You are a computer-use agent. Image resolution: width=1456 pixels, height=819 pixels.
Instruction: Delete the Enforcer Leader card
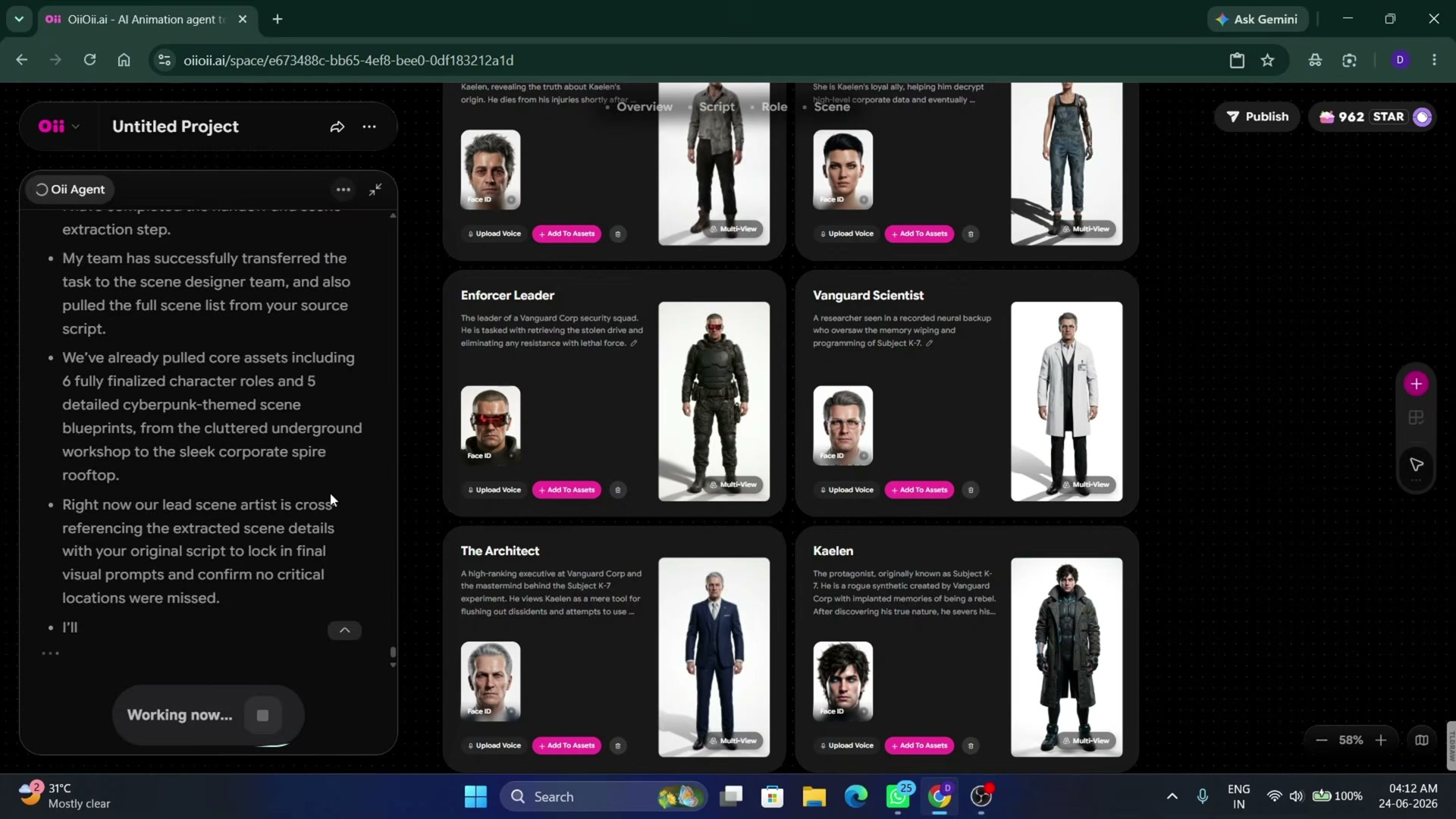click(618, 490)
